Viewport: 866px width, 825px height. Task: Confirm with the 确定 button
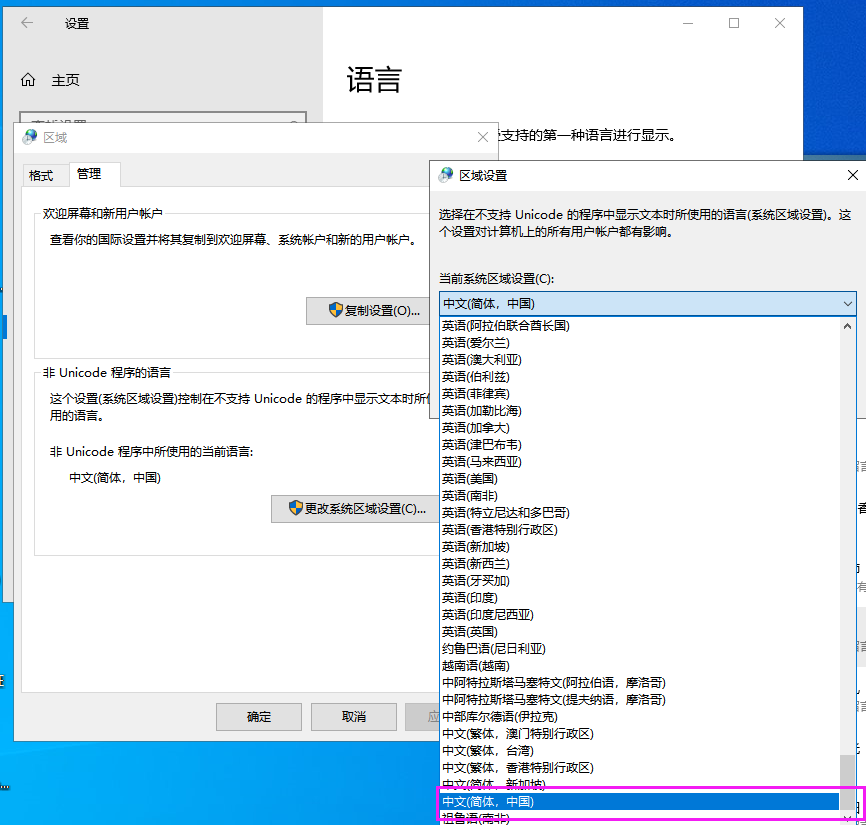point(259,717)
